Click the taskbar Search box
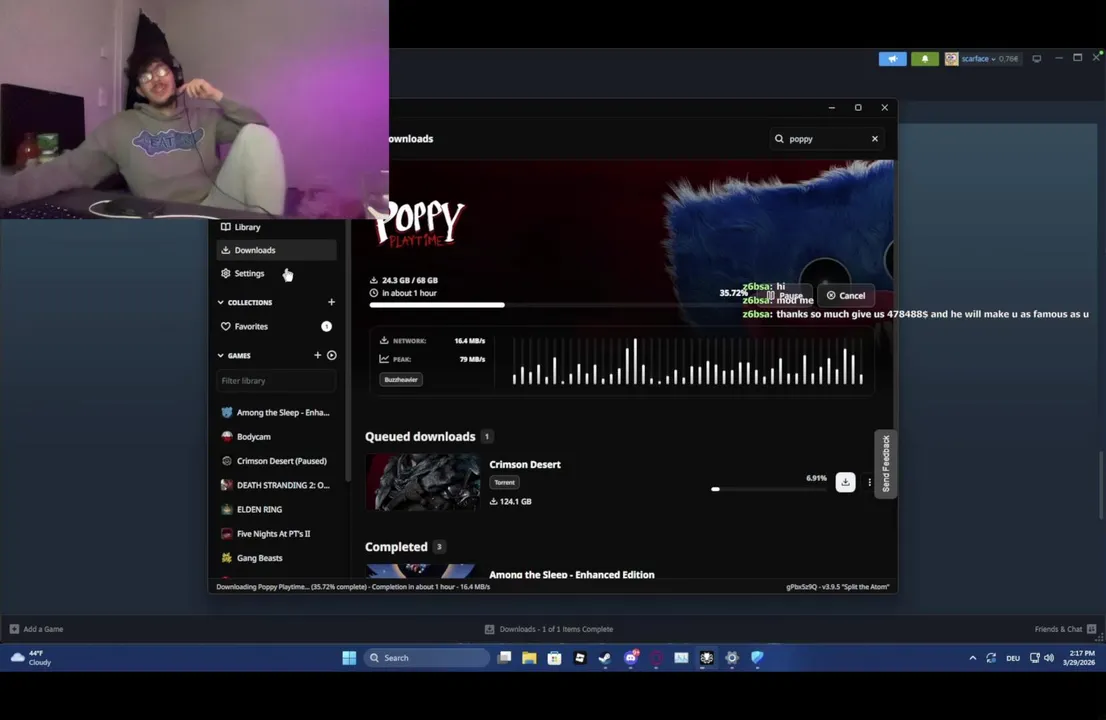Viewport: 1106px width, 720px height. pyautogui.click(x=427, y=658)
